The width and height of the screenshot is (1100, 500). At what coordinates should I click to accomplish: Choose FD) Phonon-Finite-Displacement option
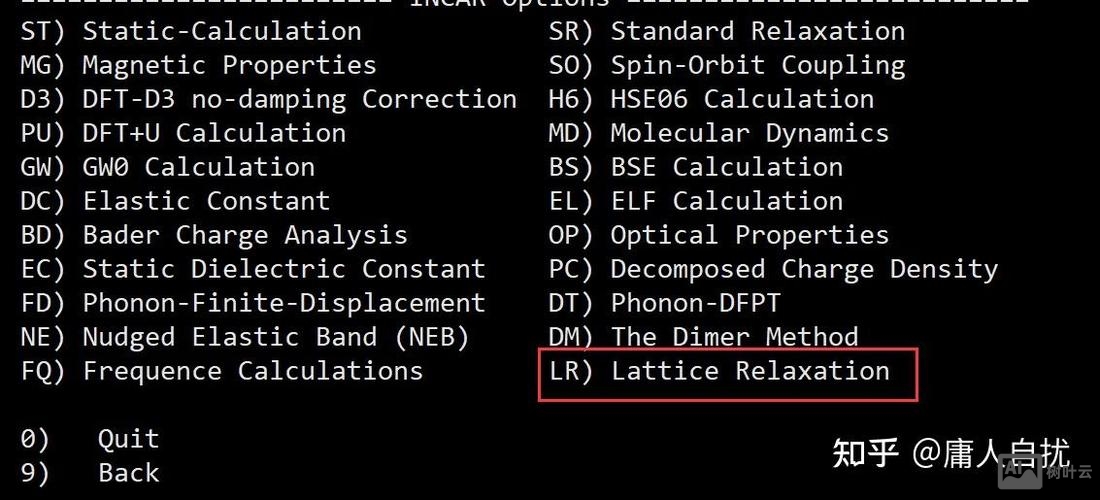(253, 303)
